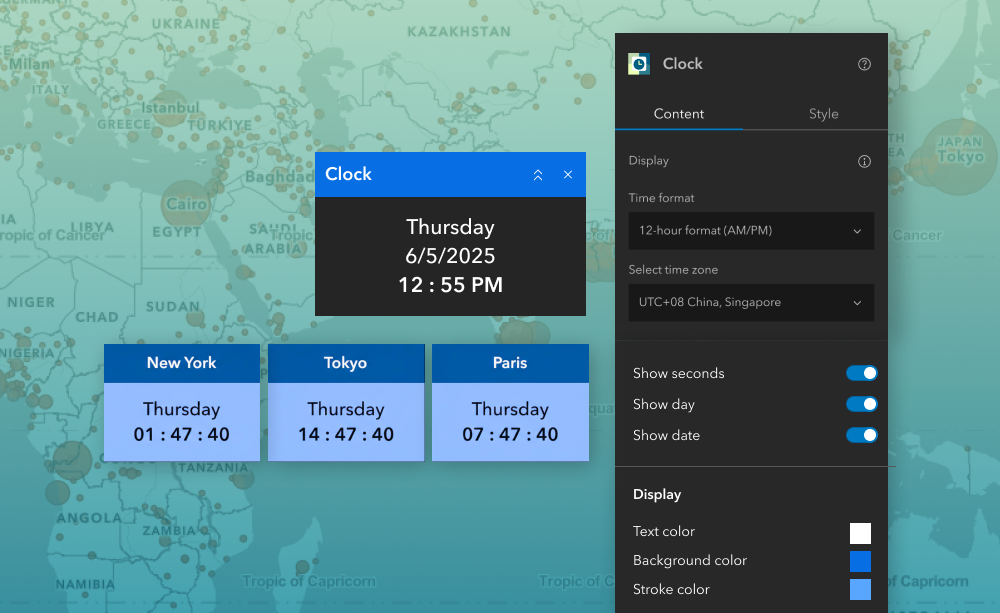Viewport: 1000px width, 613px height.
Task: Switch to the Style tab
Action: [823, 114]
